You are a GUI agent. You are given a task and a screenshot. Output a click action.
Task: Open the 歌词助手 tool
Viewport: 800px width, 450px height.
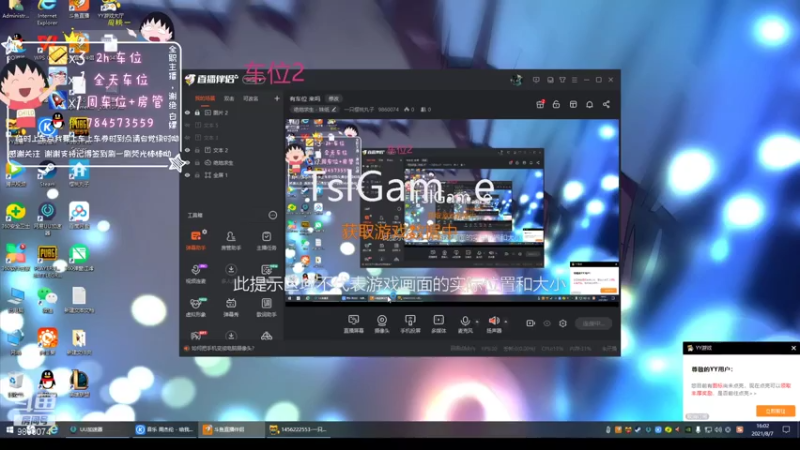pos(266,307)
